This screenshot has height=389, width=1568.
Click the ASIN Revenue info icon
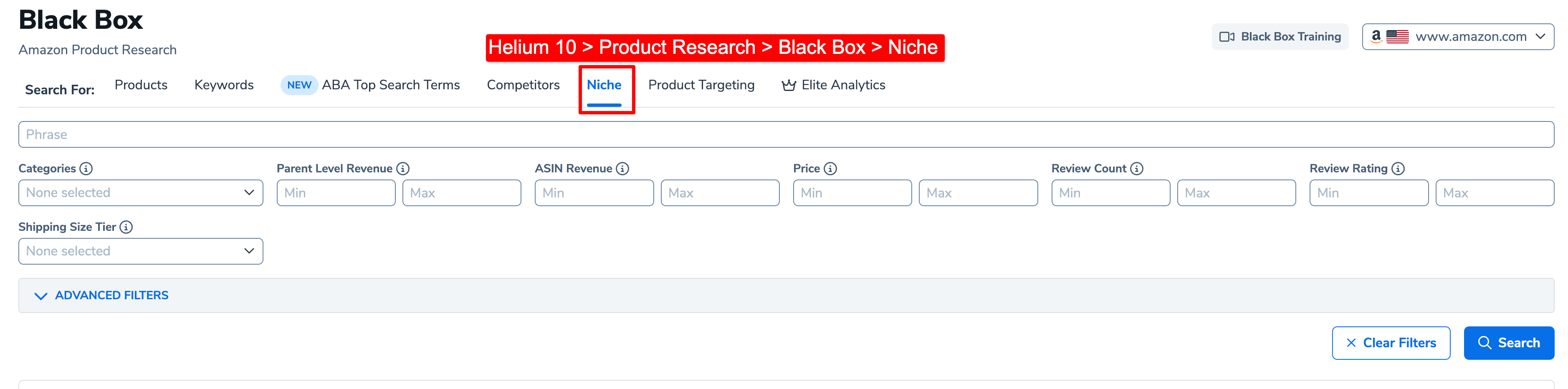pyautogui.click(x=622, y=169)
